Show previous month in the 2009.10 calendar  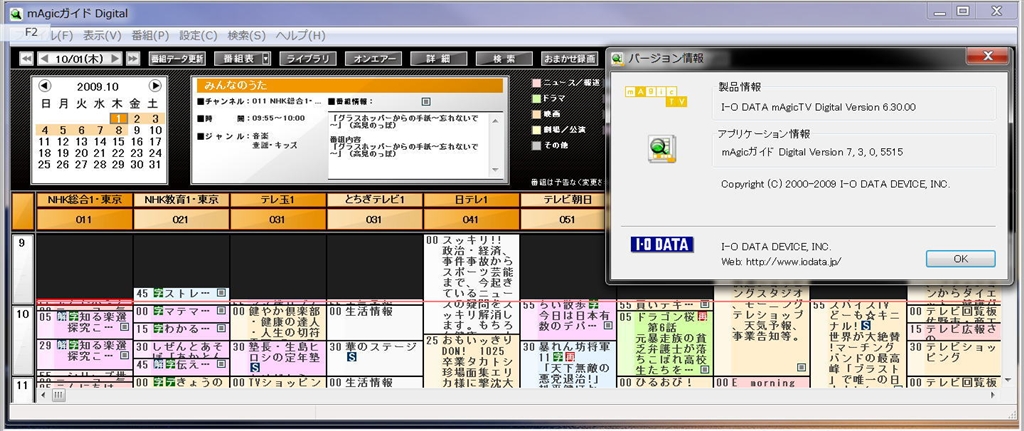pos(44,86)
